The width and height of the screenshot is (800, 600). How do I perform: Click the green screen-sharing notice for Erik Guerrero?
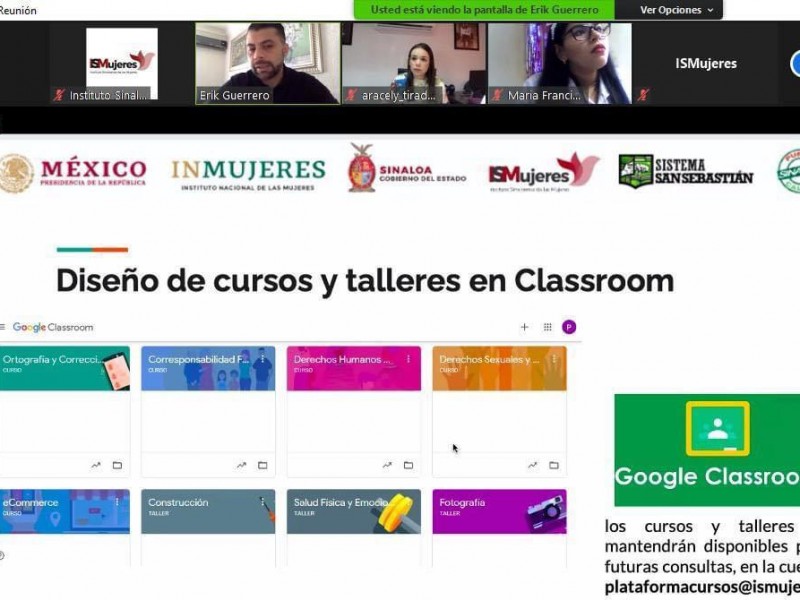coord(484,10)
